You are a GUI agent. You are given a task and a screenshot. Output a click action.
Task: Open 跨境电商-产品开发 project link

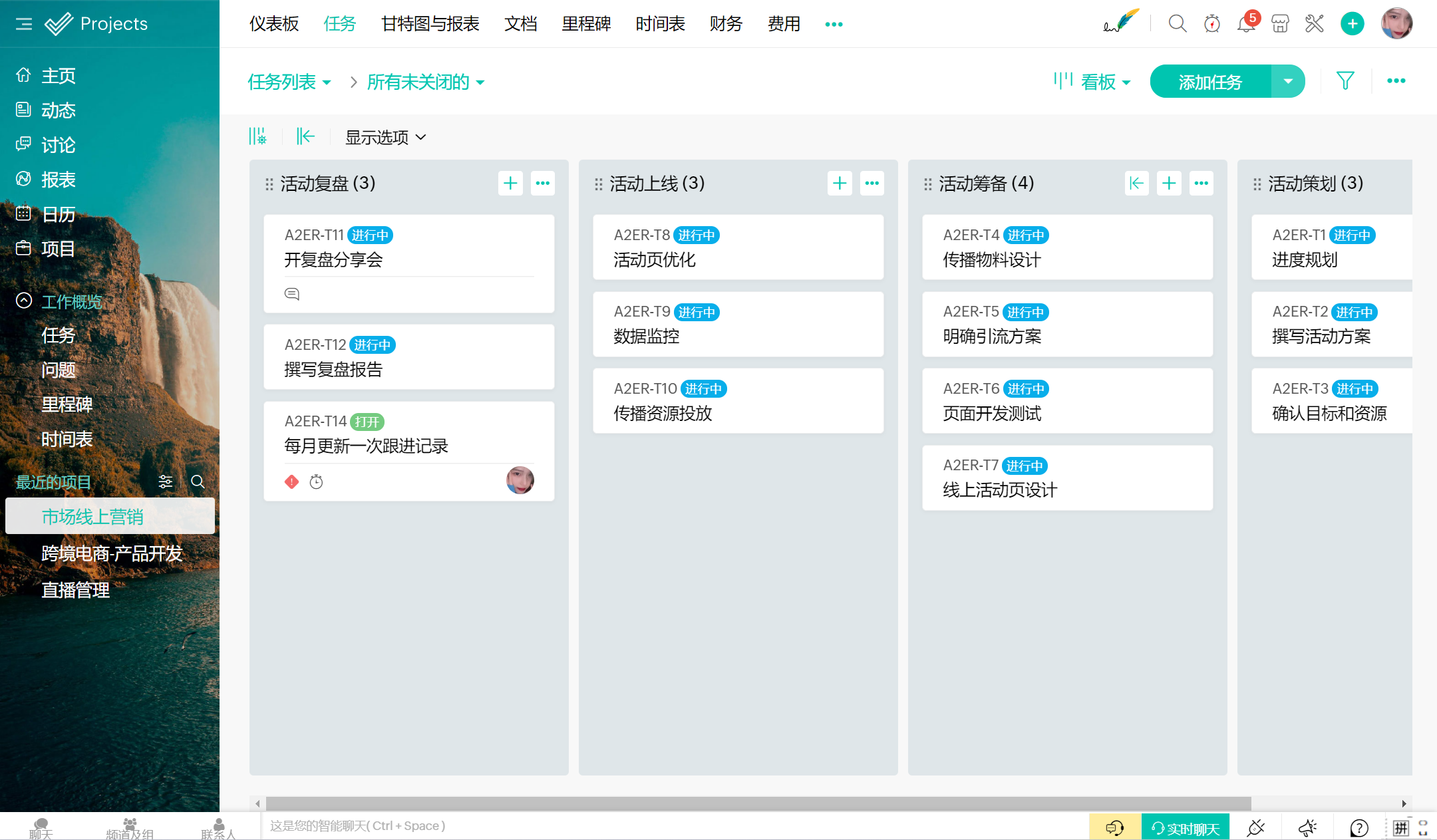click(x=112, y=553)
